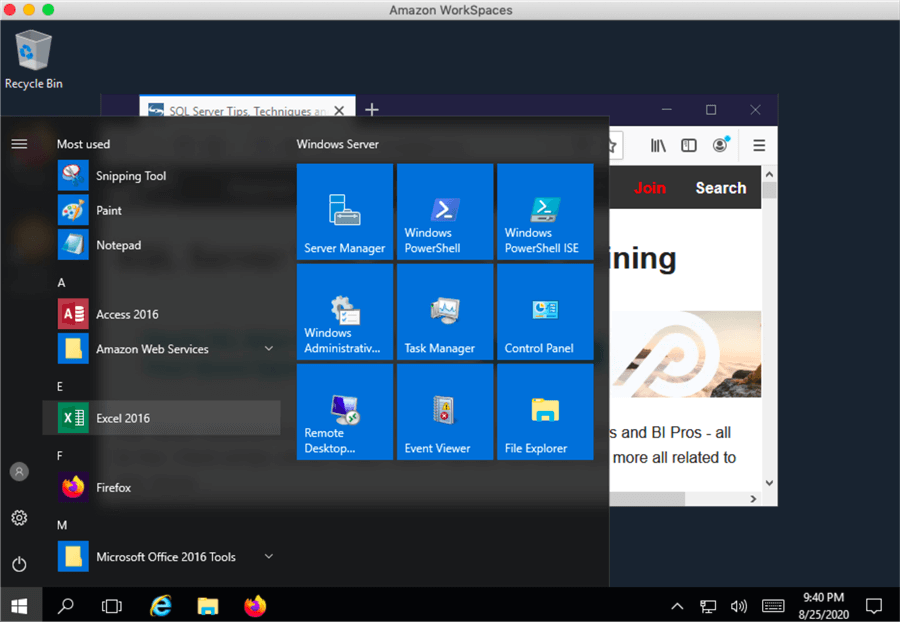Open a new Firefox tab

click(x=372, y=110)
